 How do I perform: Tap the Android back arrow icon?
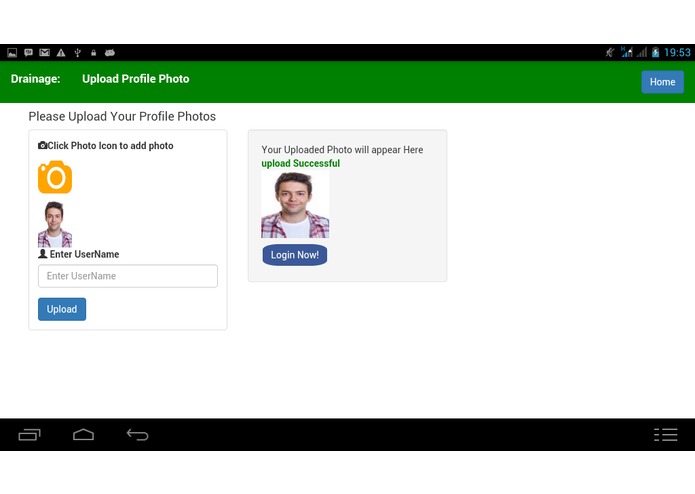137,435
